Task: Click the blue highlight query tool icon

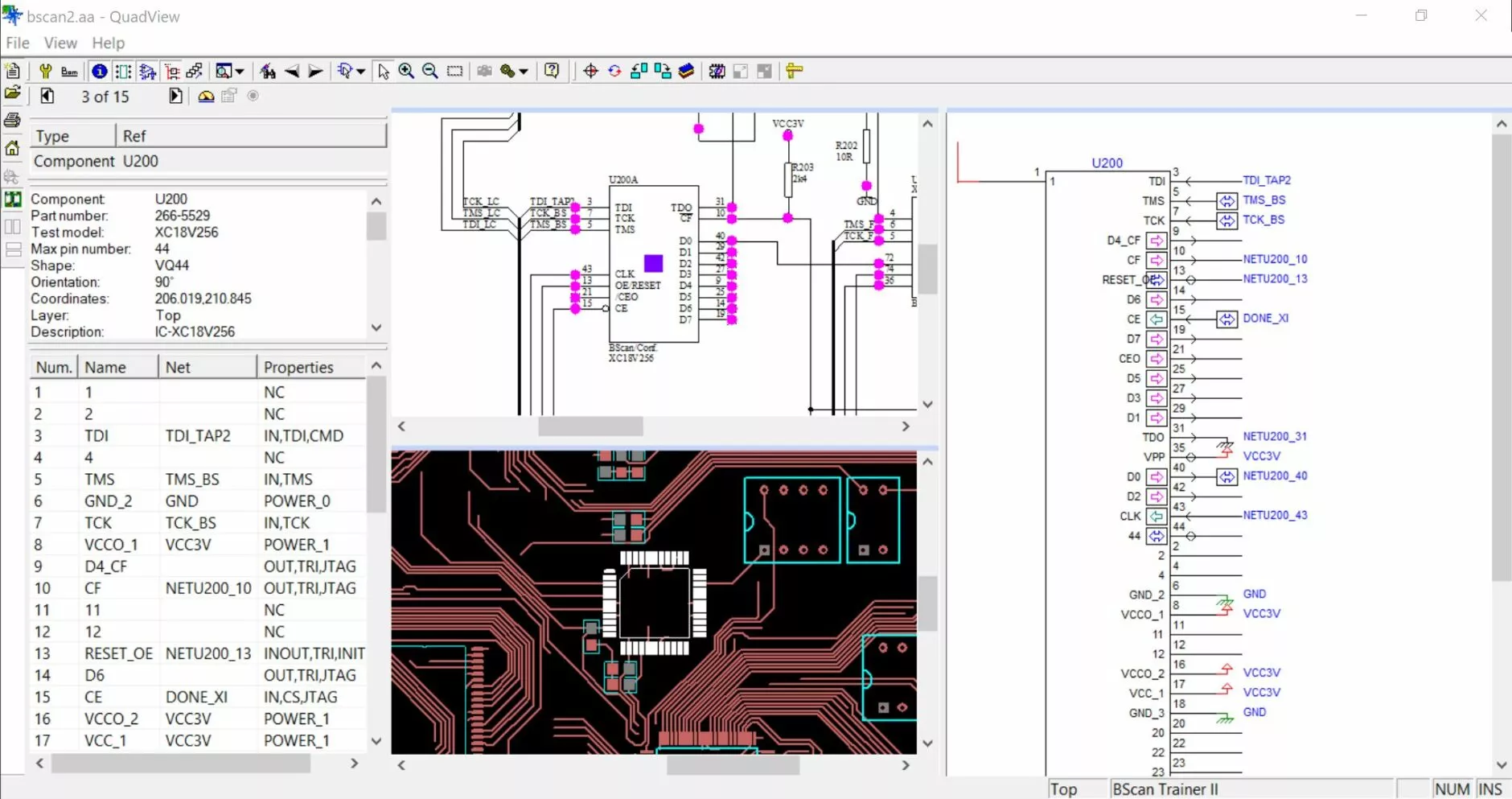Action: pos(345,71)
